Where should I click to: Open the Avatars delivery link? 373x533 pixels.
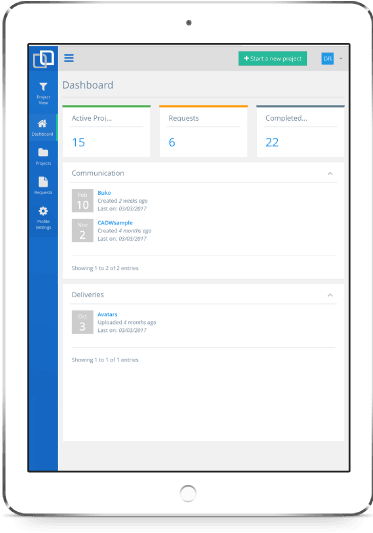[x=107, y=314]
